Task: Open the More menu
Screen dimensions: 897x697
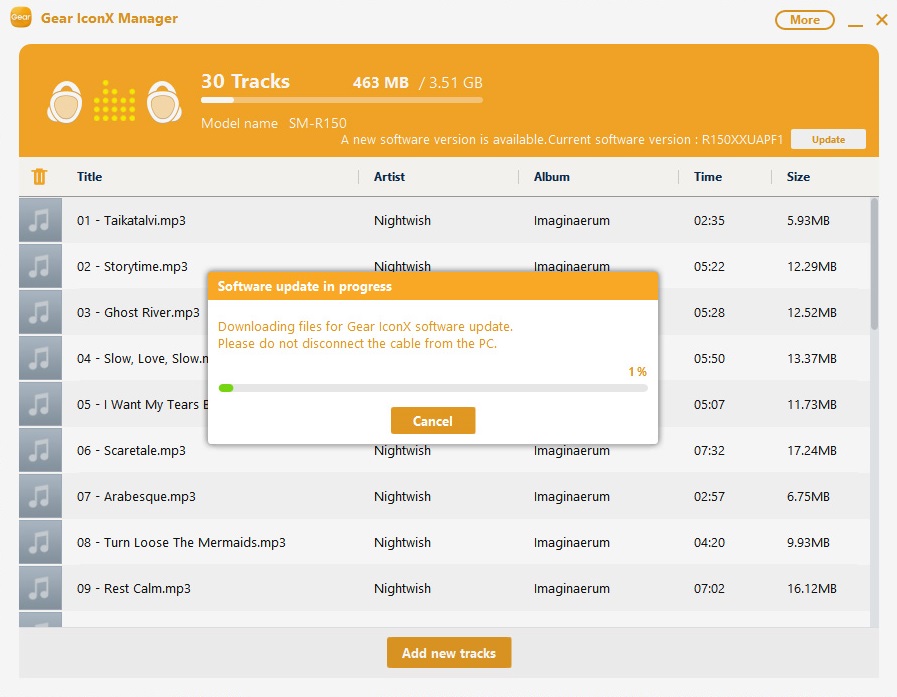Action: tap(804, 20)
